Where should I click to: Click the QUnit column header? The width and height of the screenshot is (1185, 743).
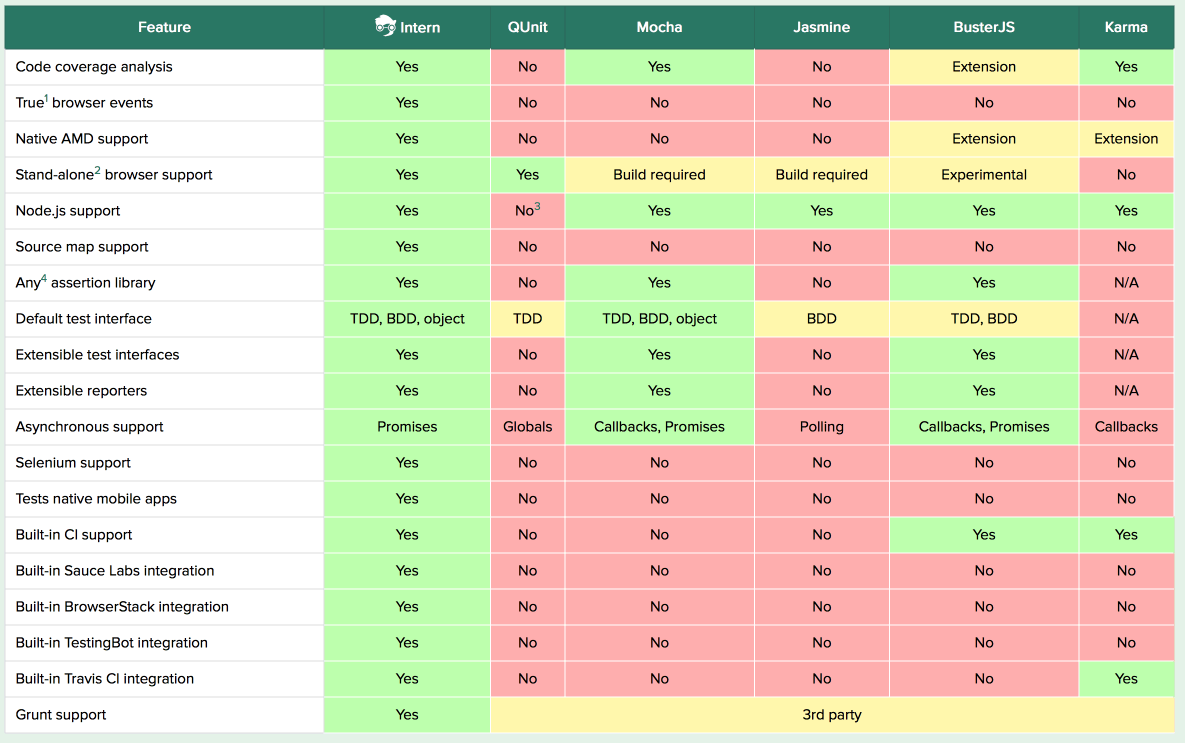(x=527, y=27)
